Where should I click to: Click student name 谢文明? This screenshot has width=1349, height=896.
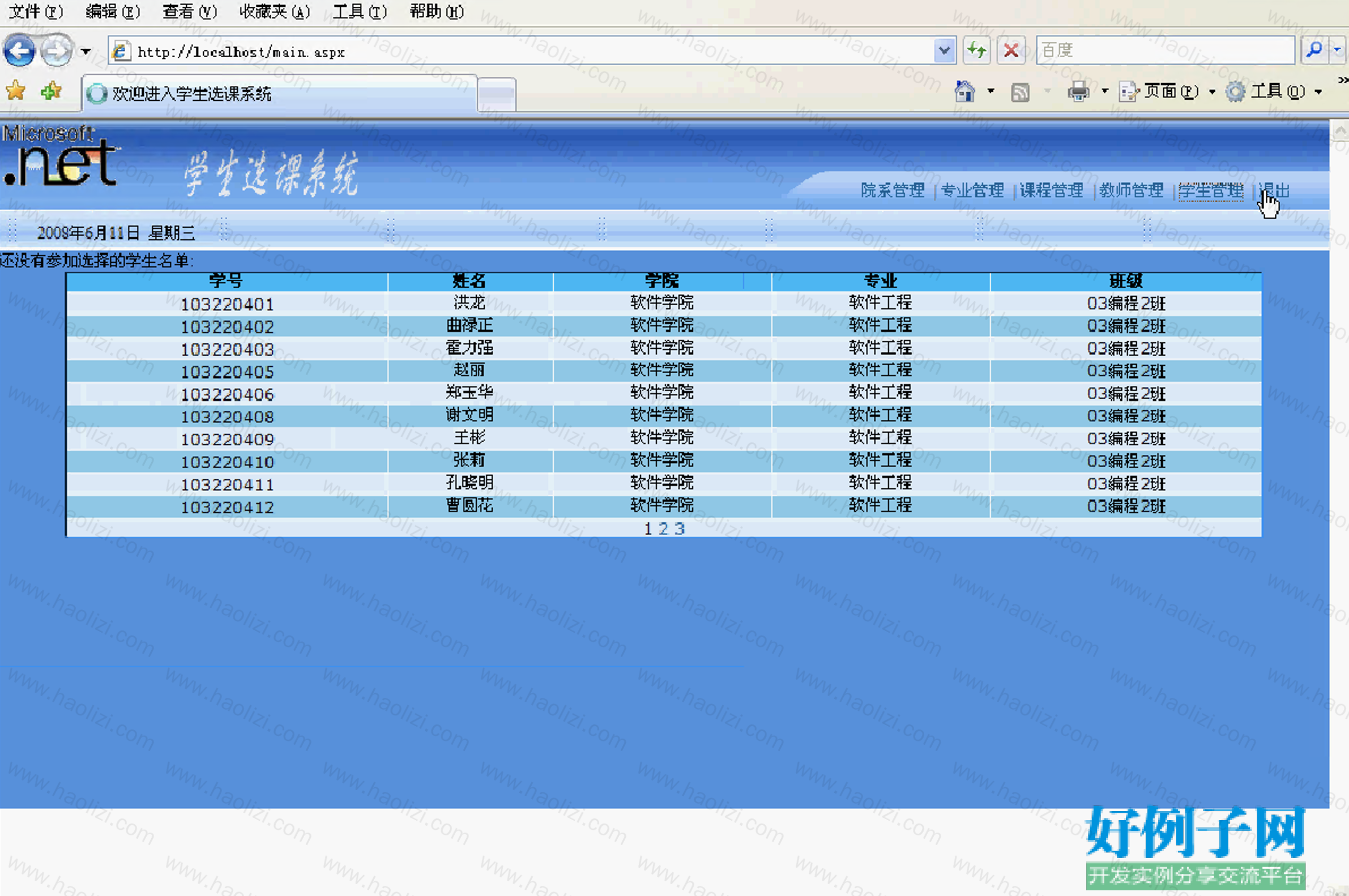coord(469,414)
